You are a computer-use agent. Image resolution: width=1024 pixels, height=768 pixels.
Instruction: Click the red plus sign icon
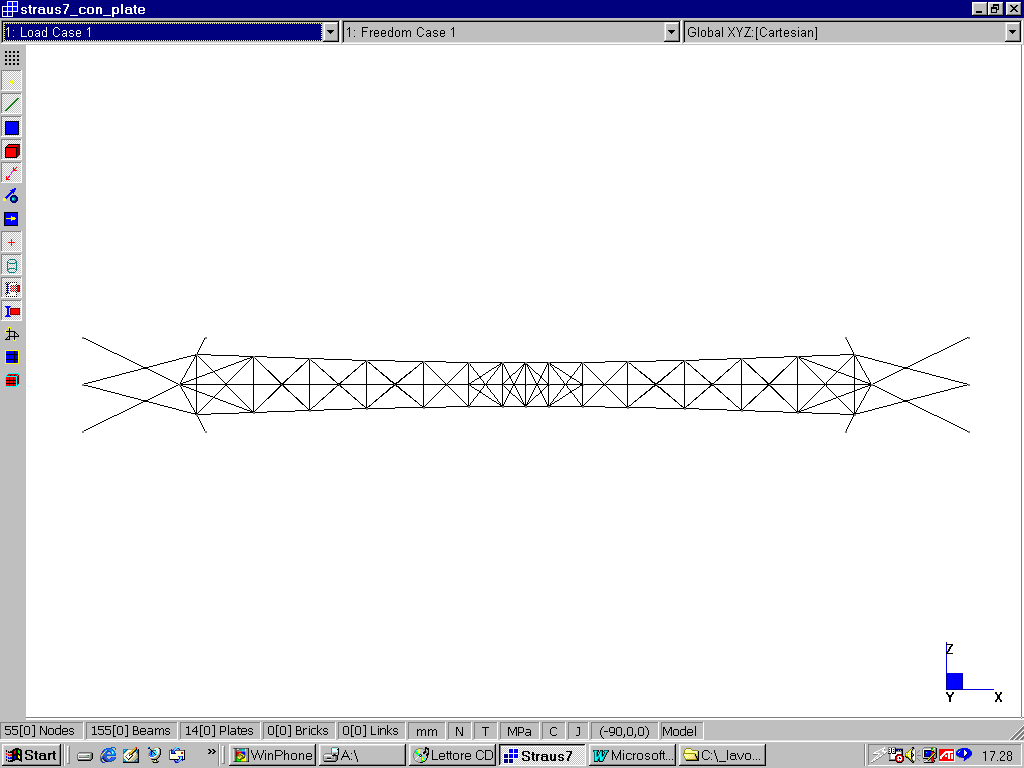12,243
